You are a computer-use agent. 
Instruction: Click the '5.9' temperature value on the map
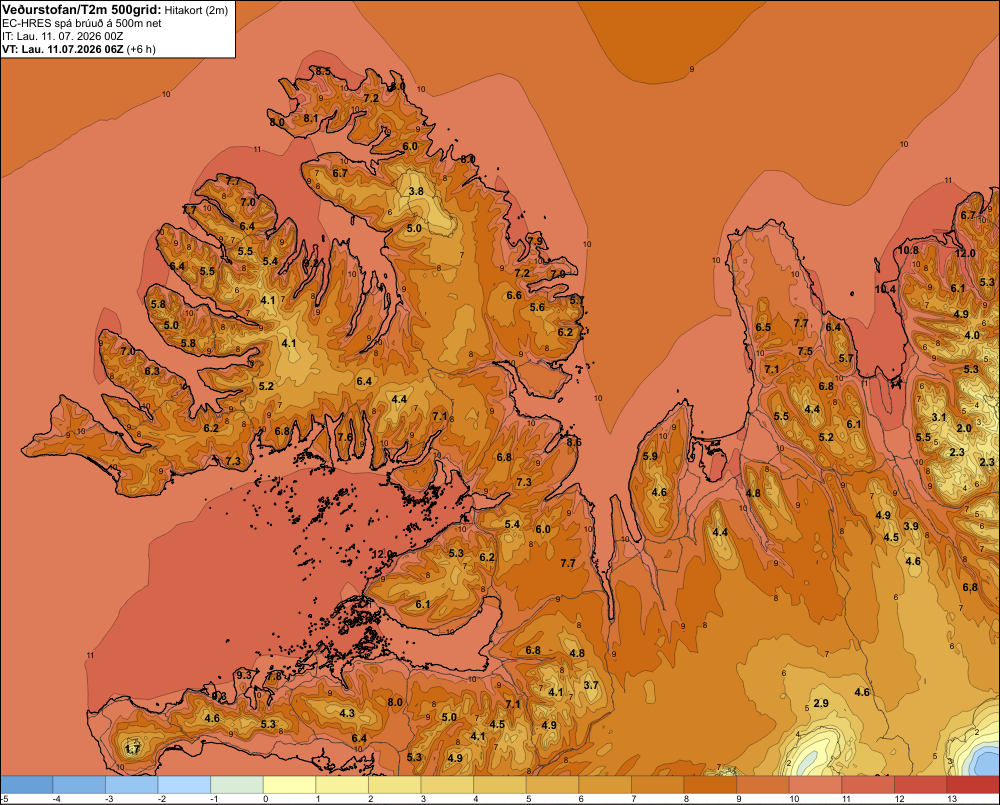(650, 456)
